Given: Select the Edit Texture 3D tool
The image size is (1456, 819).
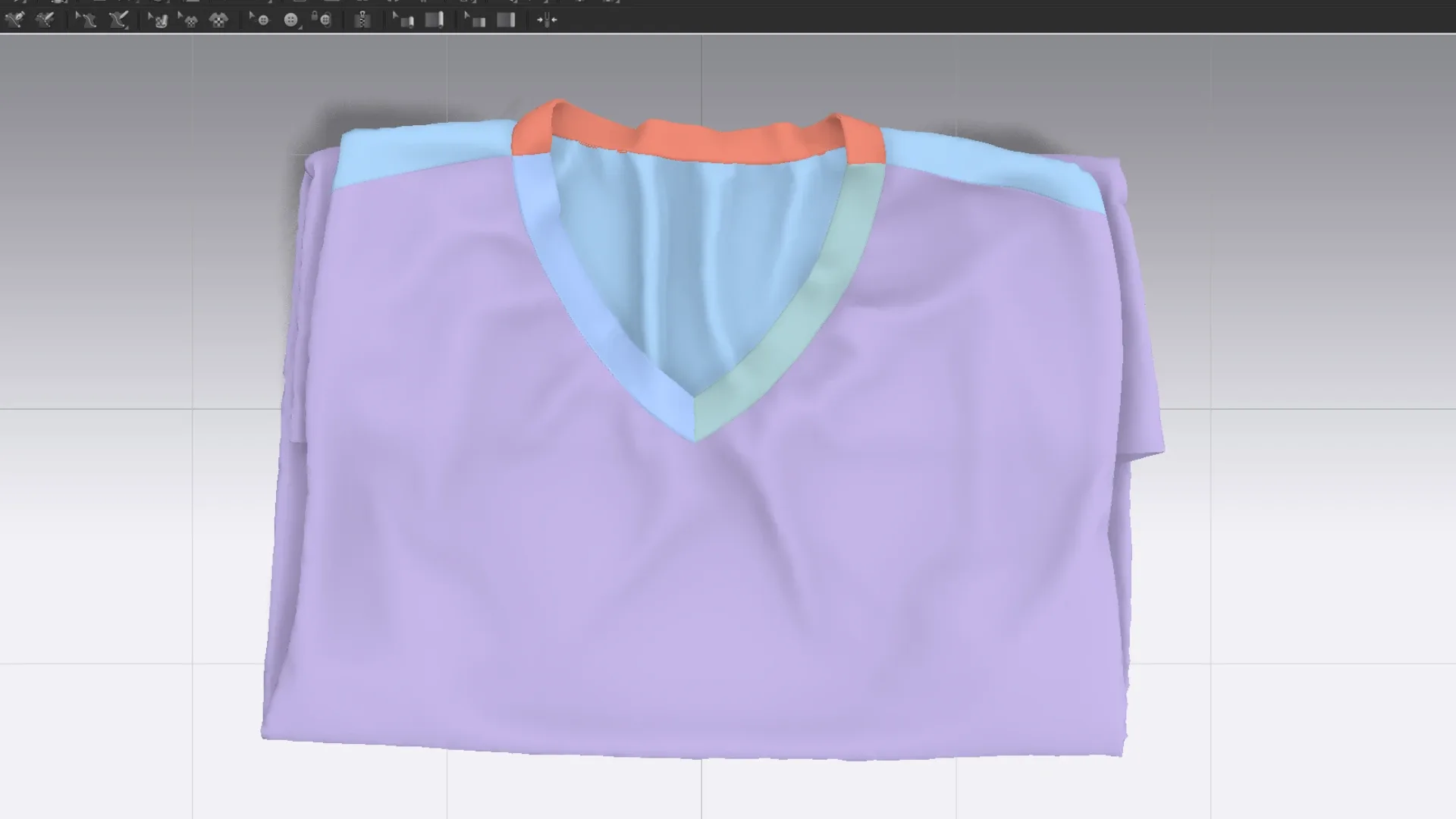Looking at the screenshot, I should pyautogui.click(x=158, y=20).
